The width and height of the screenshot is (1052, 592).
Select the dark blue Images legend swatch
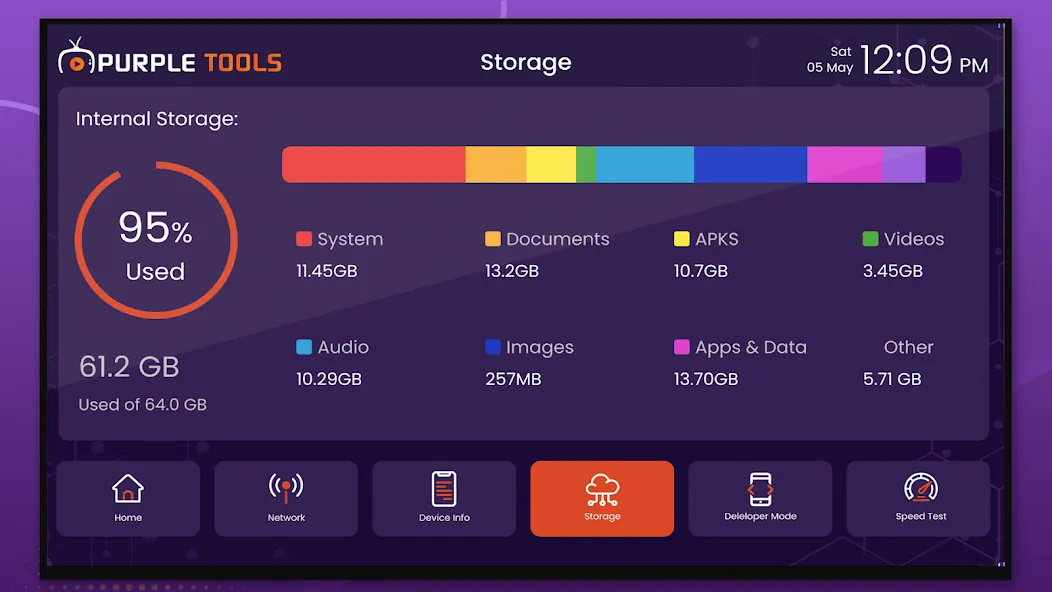(492, 347)
